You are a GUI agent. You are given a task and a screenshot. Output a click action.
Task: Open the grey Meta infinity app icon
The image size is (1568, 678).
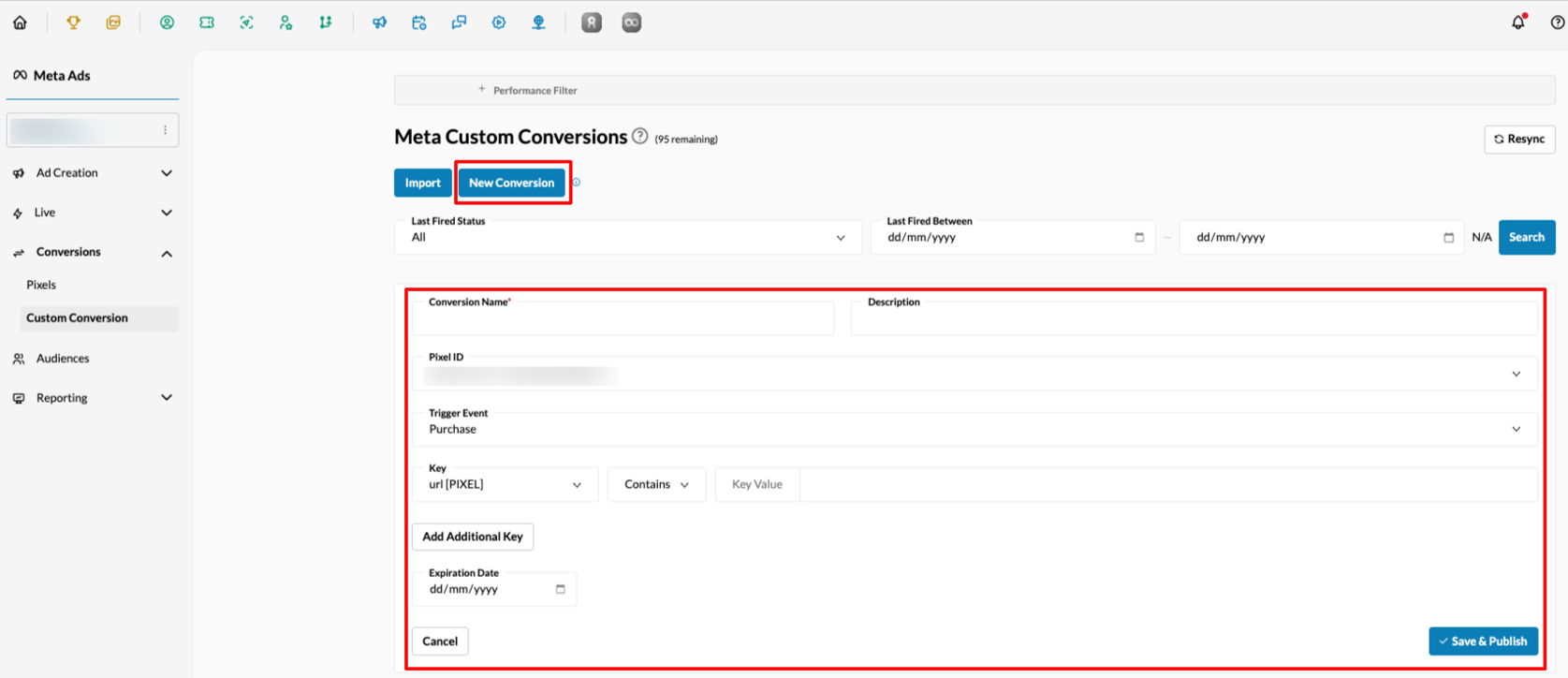coord(632,22)
